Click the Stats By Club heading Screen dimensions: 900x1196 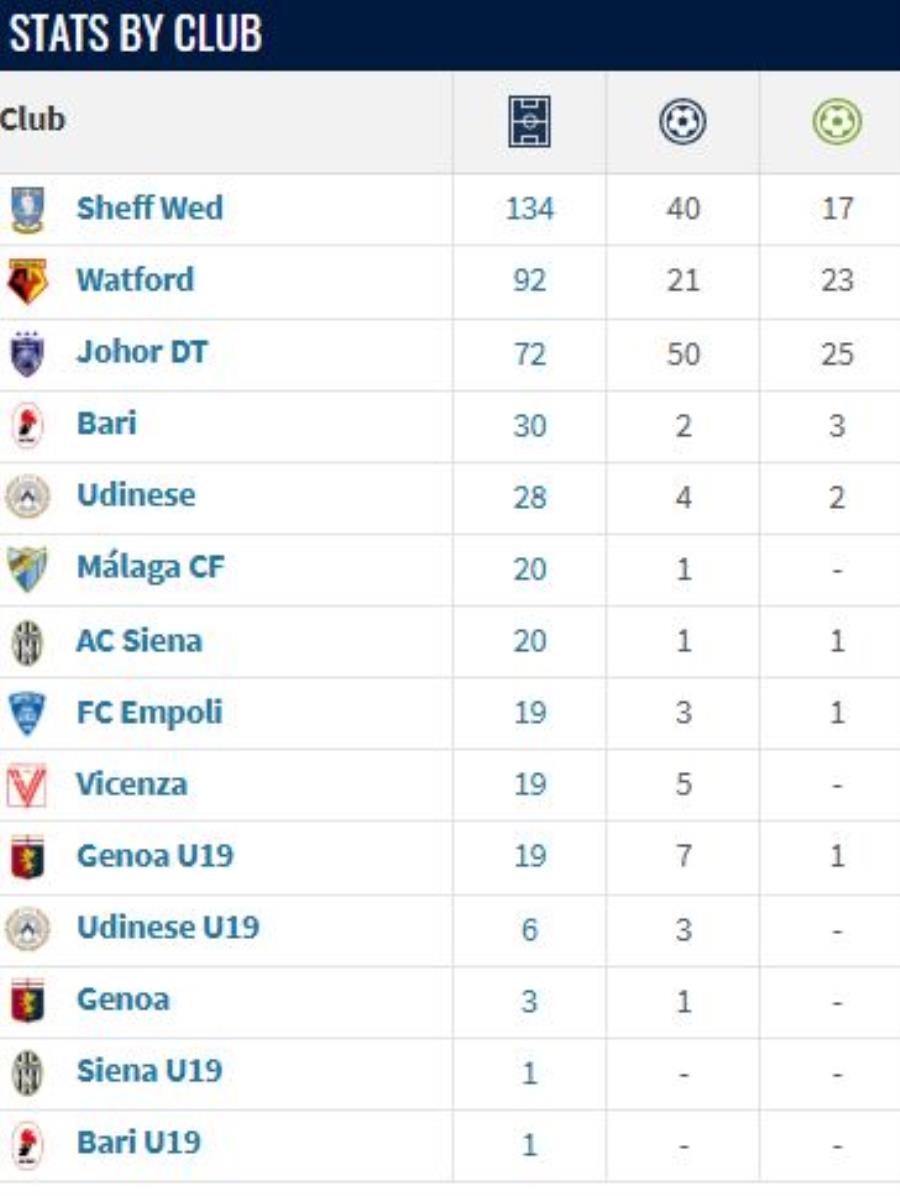pyautogui.click(x=135, y=34)
